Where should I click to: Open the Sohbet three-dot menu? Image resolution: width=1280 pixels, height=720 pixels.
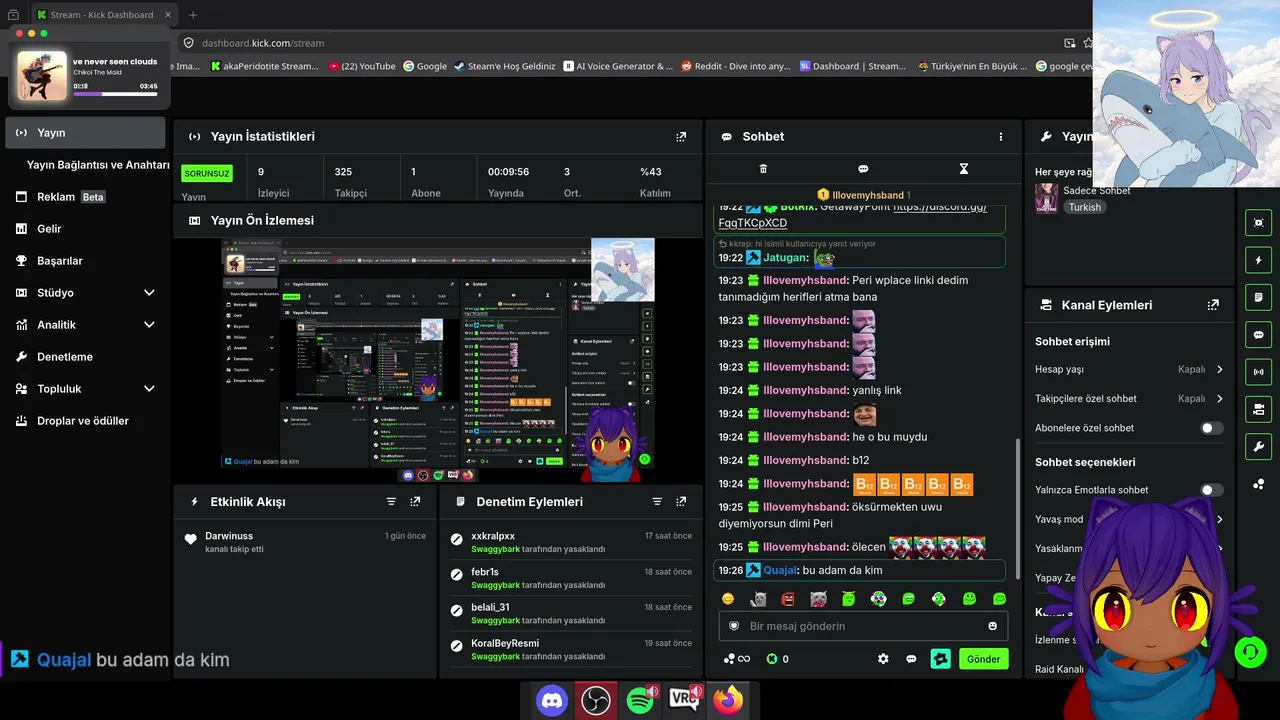click(x=1001, y=137)
